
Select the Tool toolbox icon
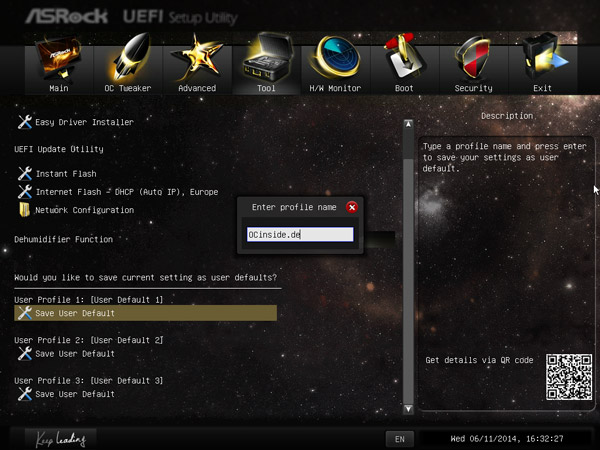(x=267, y=57)
